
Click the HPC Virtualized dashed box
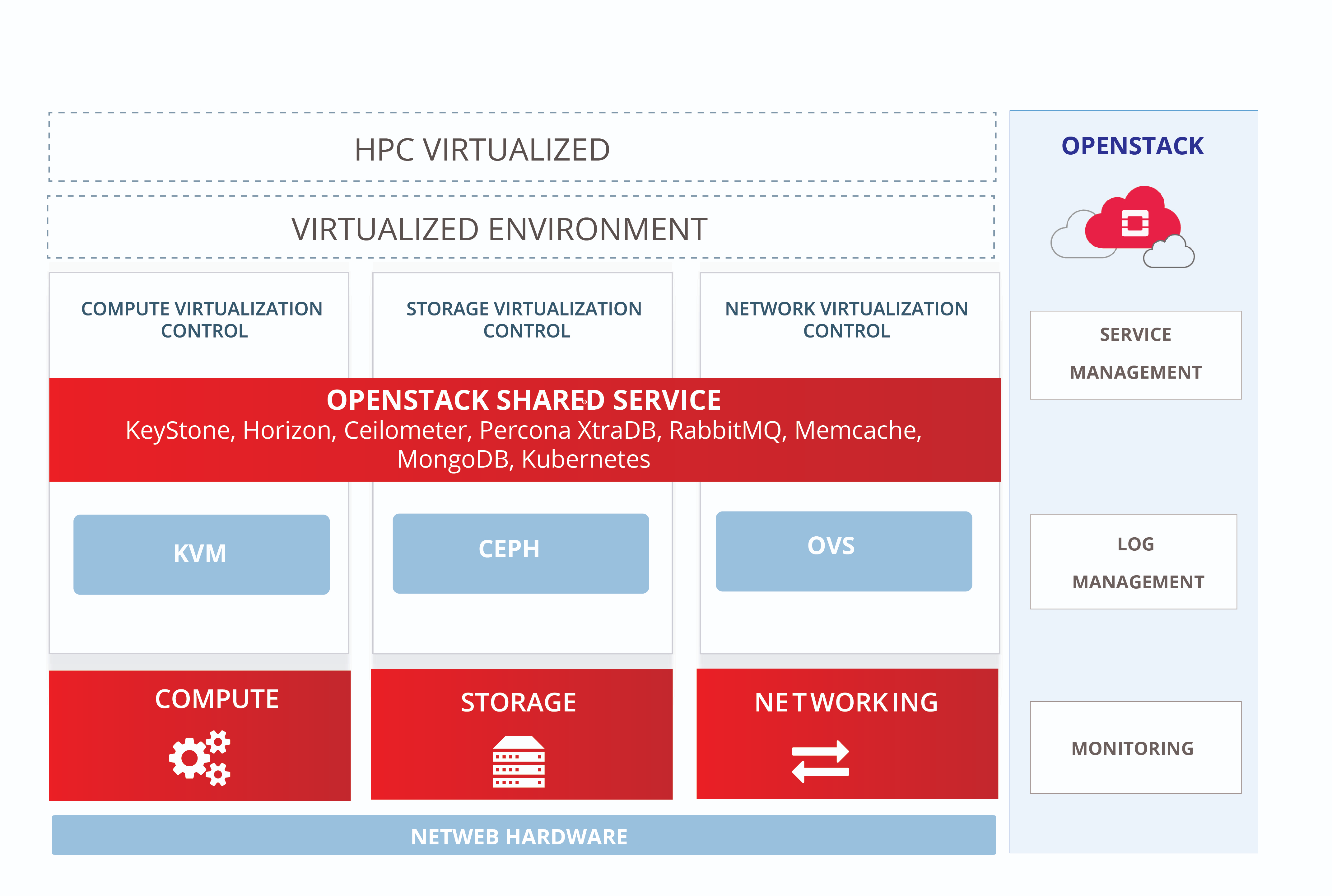tap(522, 147)
